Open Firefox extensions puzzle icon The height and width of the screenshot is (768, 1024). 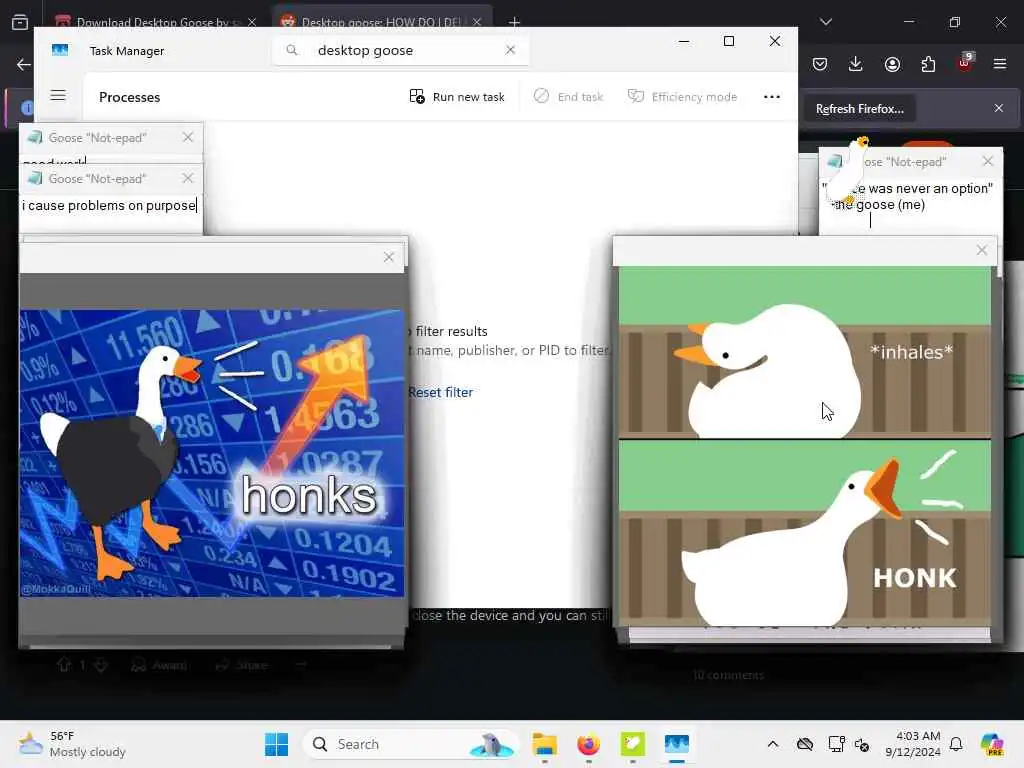click(x=928, y=64)
